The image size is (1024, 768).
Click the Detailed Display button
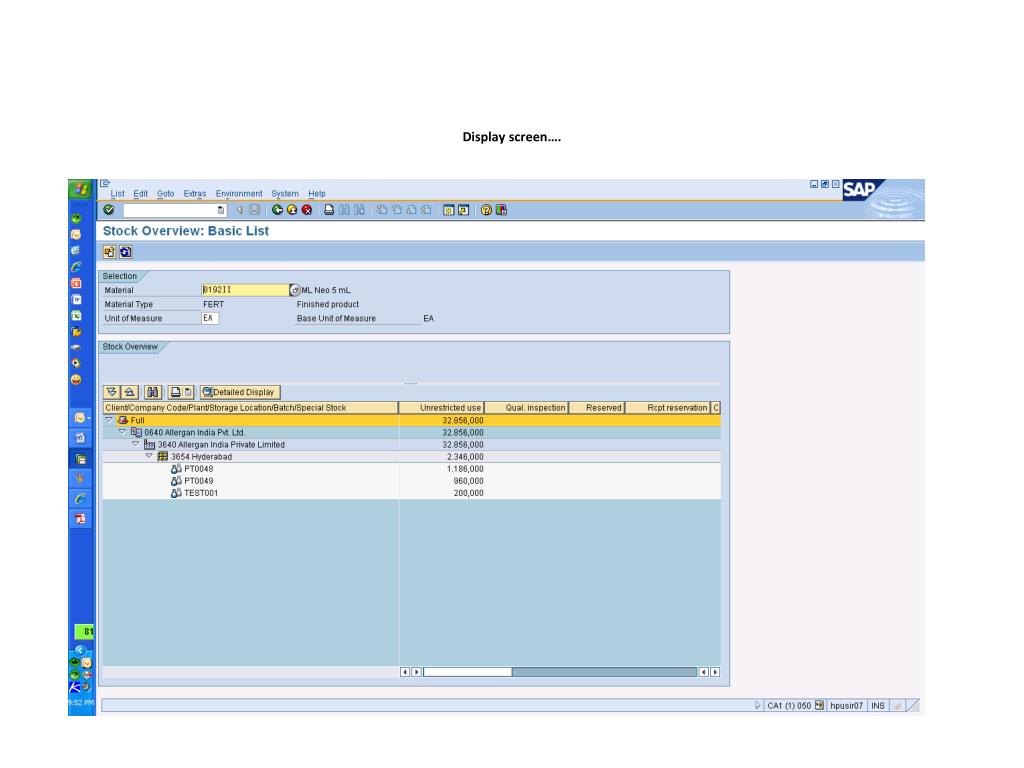(240, 392)
